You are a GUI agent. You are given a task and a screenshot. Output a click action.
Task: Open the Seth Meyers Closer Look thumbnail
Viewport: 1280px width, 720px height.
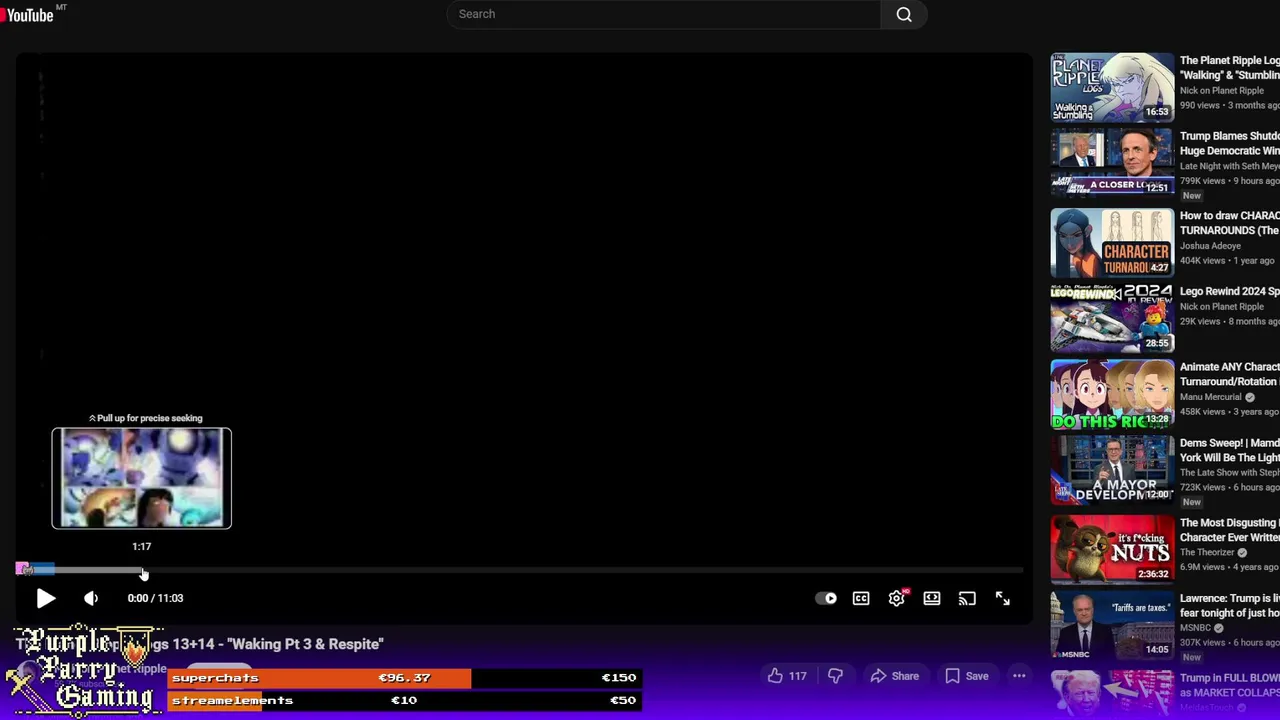1112,162
